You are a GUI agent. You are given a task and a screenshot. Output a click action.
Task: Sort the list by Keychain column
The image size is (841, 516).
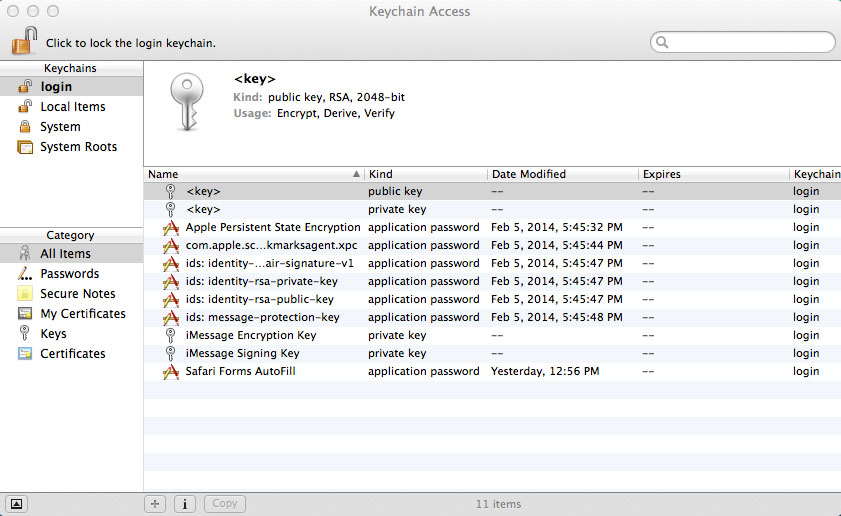pyautogui.click(x=815, y=174)
